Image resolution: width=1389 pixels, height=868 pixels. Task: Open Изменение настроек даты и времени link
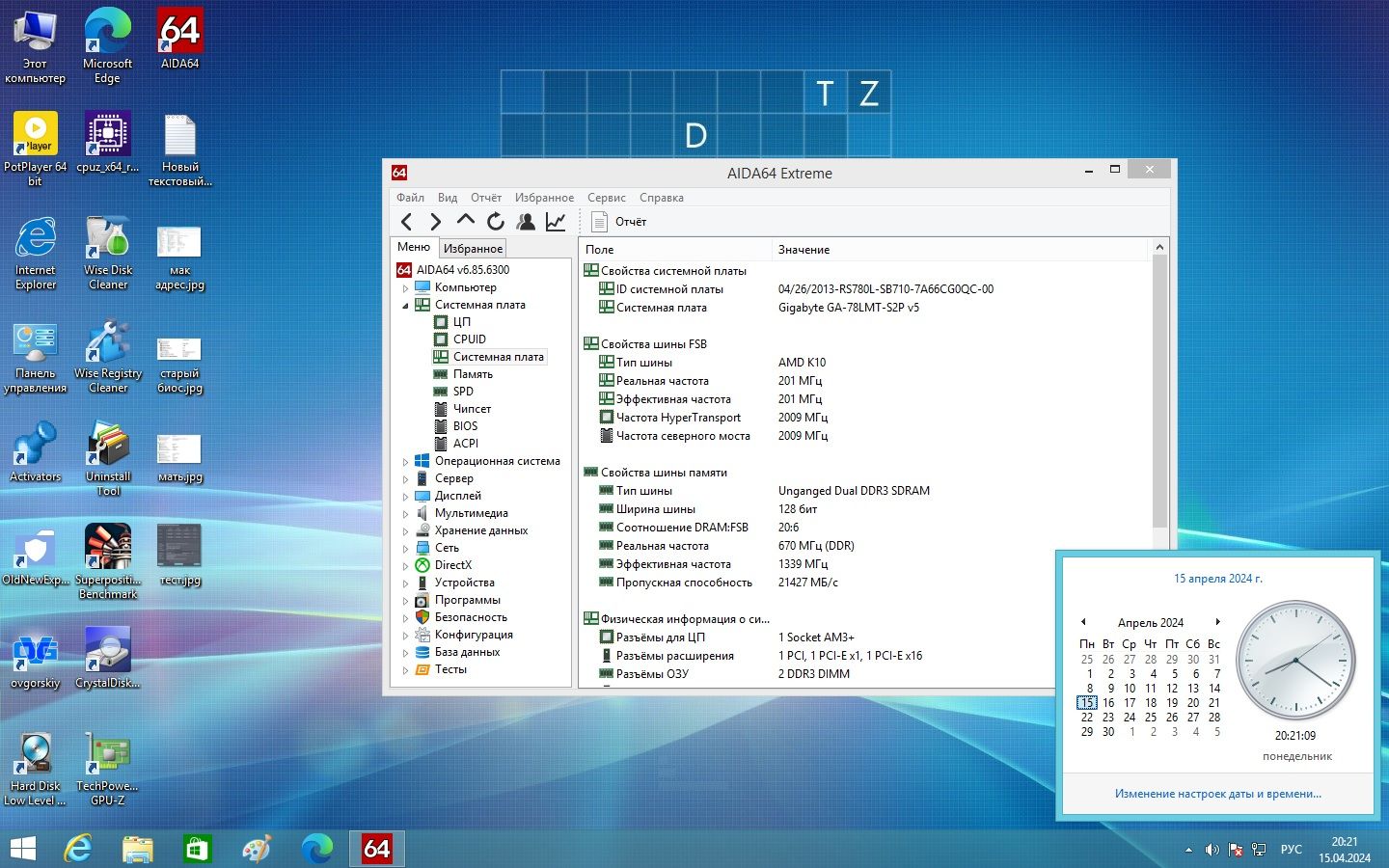pyautogui.click(x=1217, y=794)
